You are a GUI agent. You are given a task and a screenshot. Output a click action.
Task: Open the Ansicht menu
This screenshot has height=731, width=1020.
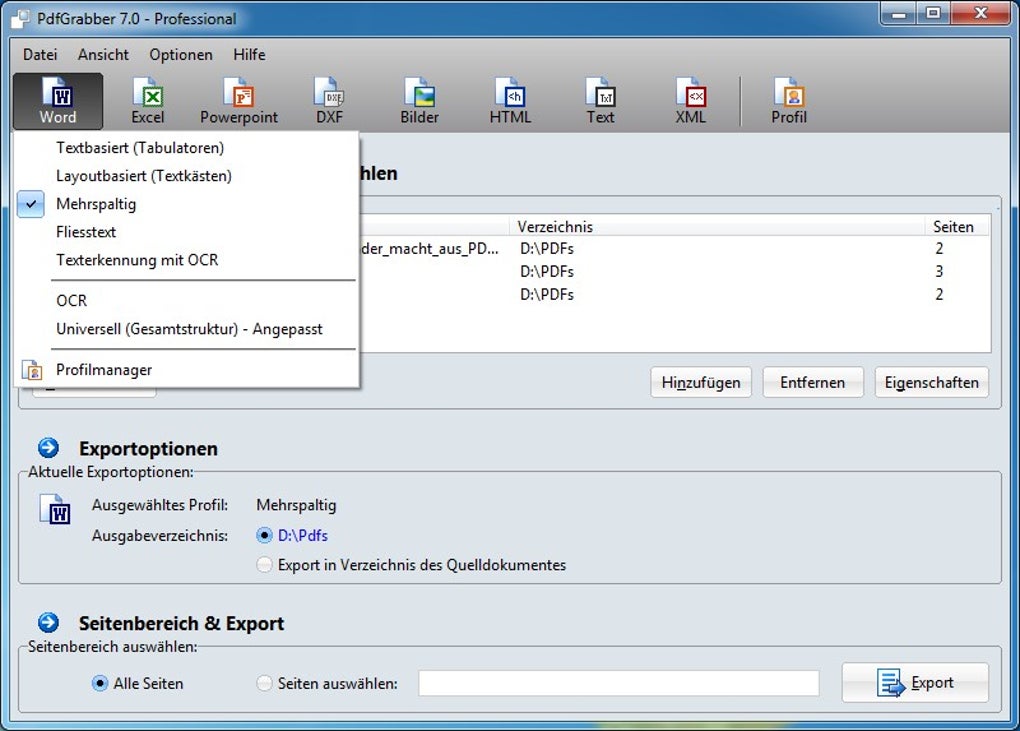(103, 55)
